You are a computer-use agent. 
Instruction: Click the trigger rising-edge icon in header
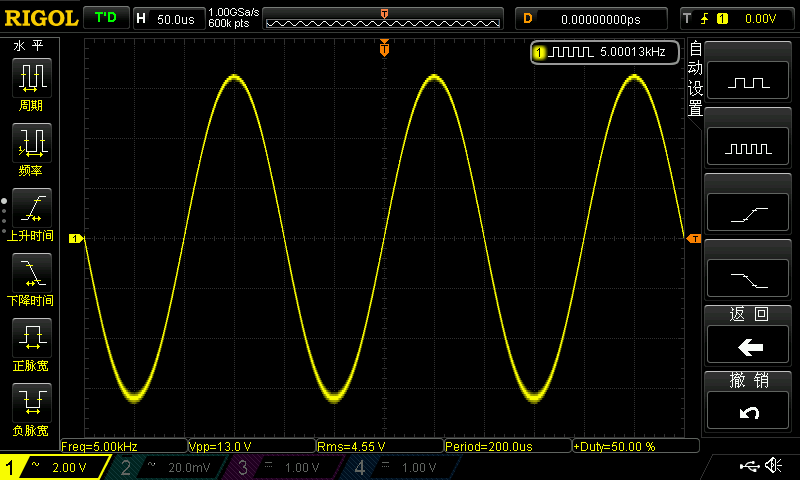pyautogui.click(x=705, y=19)
